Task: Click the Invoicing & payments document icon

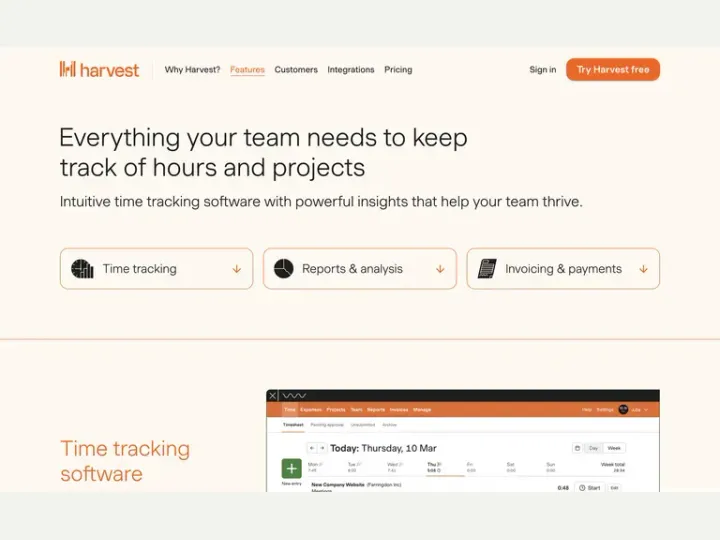Action: [487, 269]
